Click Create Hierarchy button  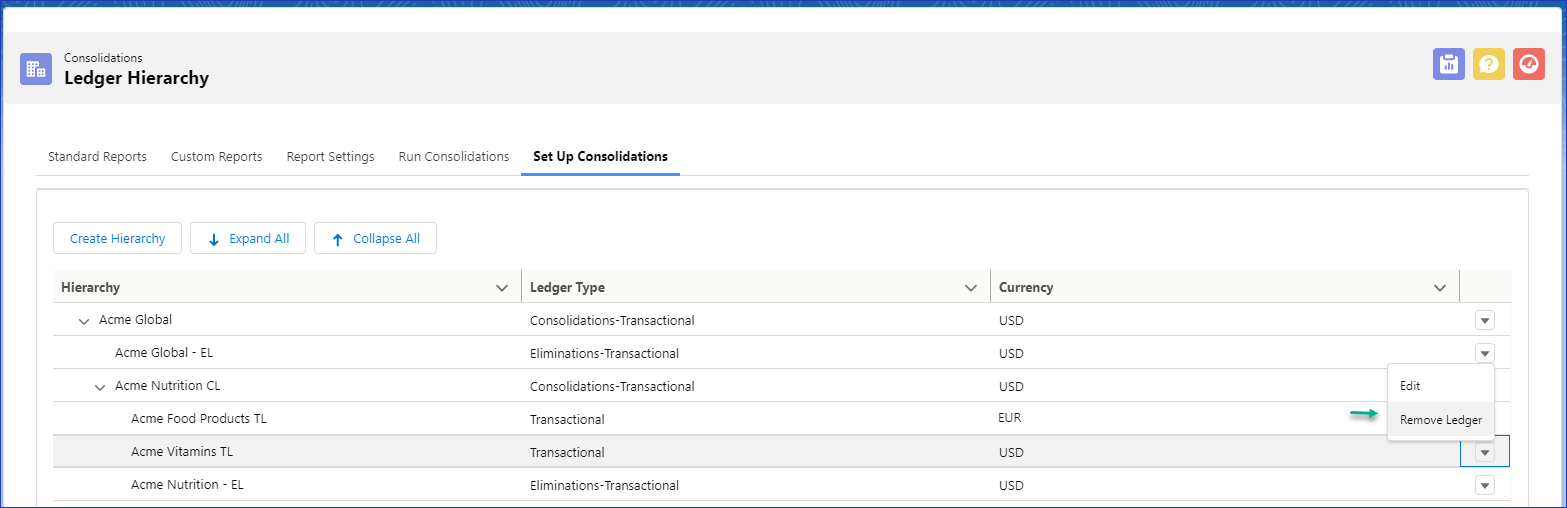coord(117,238)
